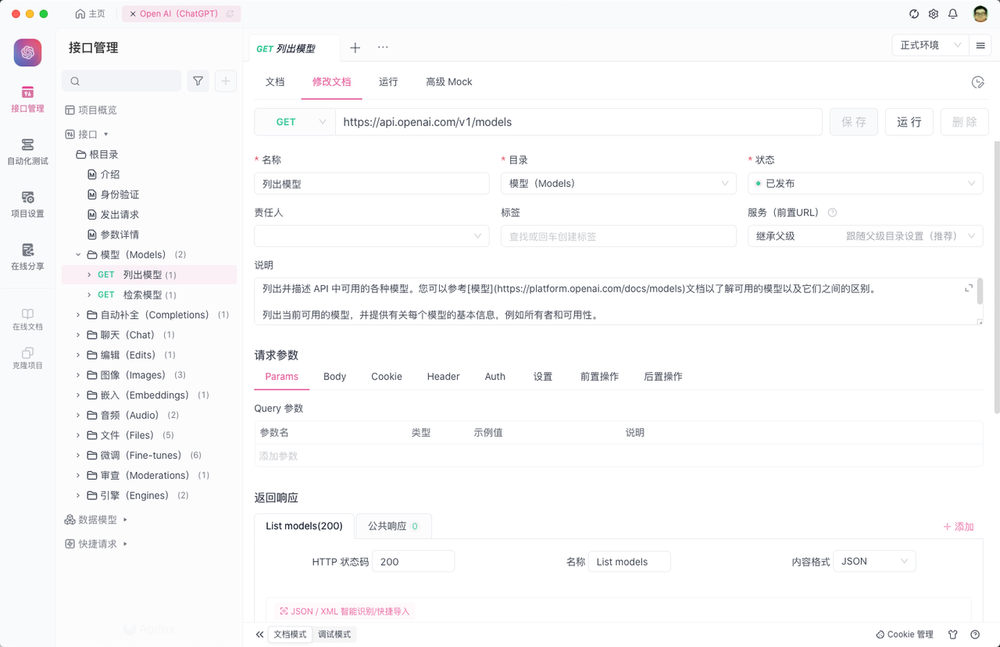
Task: Click the 运行 button to run the request
Action: click(x=909, y=120)
